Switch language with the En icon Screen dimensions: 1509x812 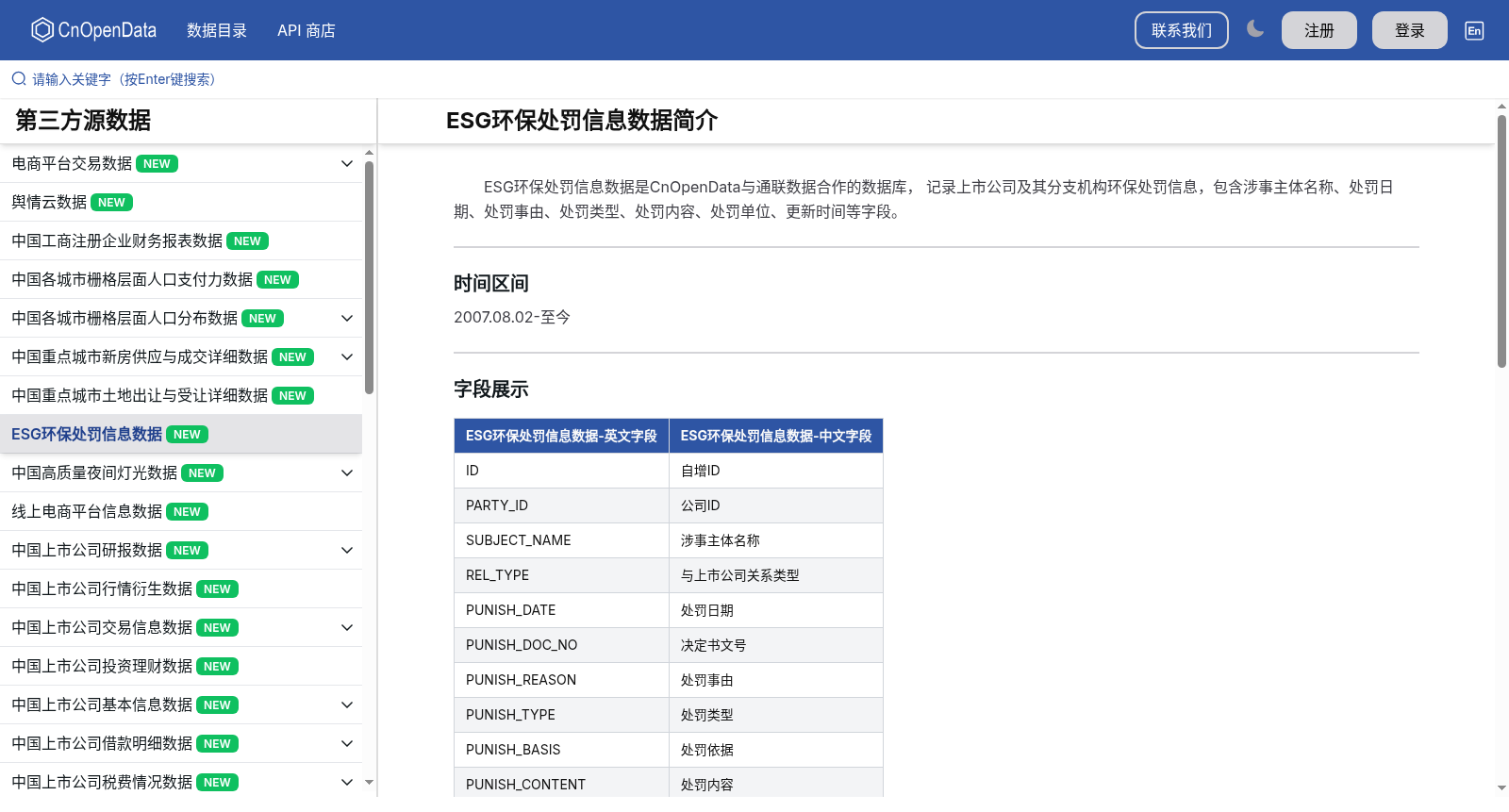(1474, 30)
